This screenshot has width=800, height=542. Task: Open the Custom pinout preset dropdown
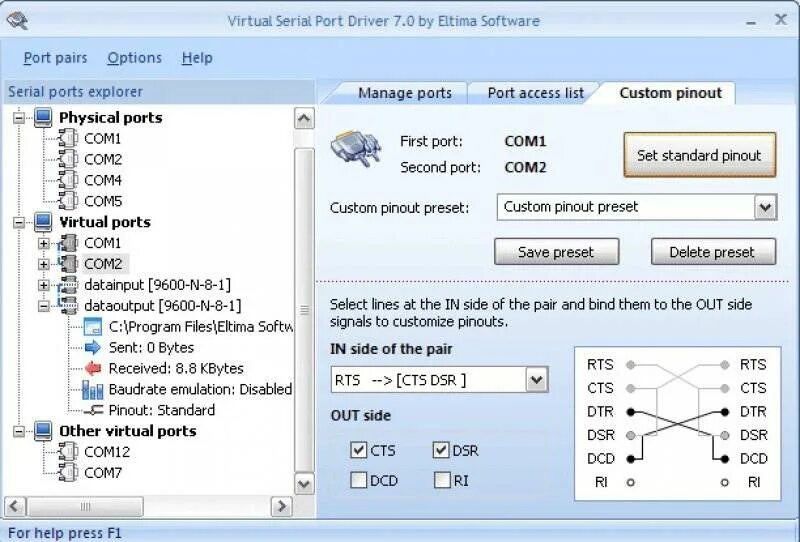(x=765, y=207)
